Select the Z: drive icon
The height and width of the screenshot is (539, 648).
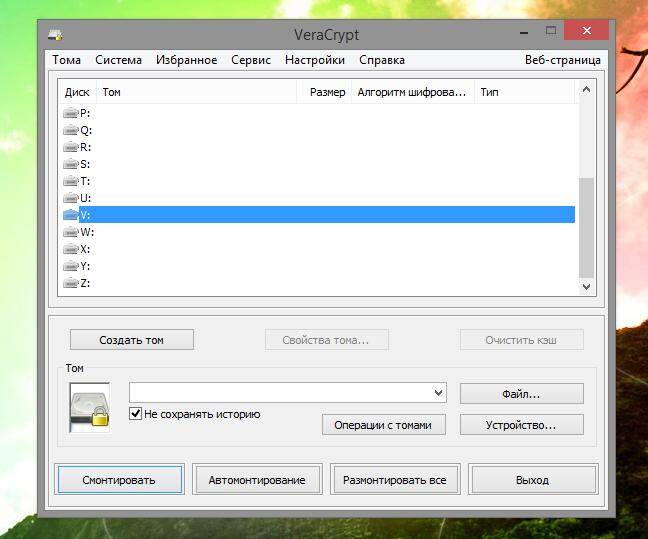click(x=71, y=283)
